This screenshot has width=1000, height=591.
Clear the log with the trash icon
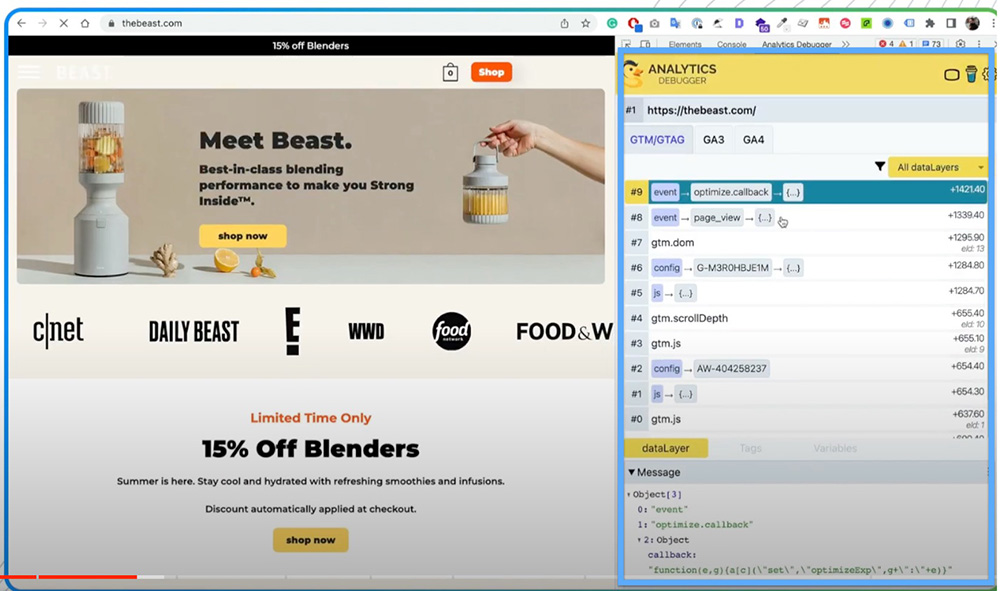tap(971, 74)
